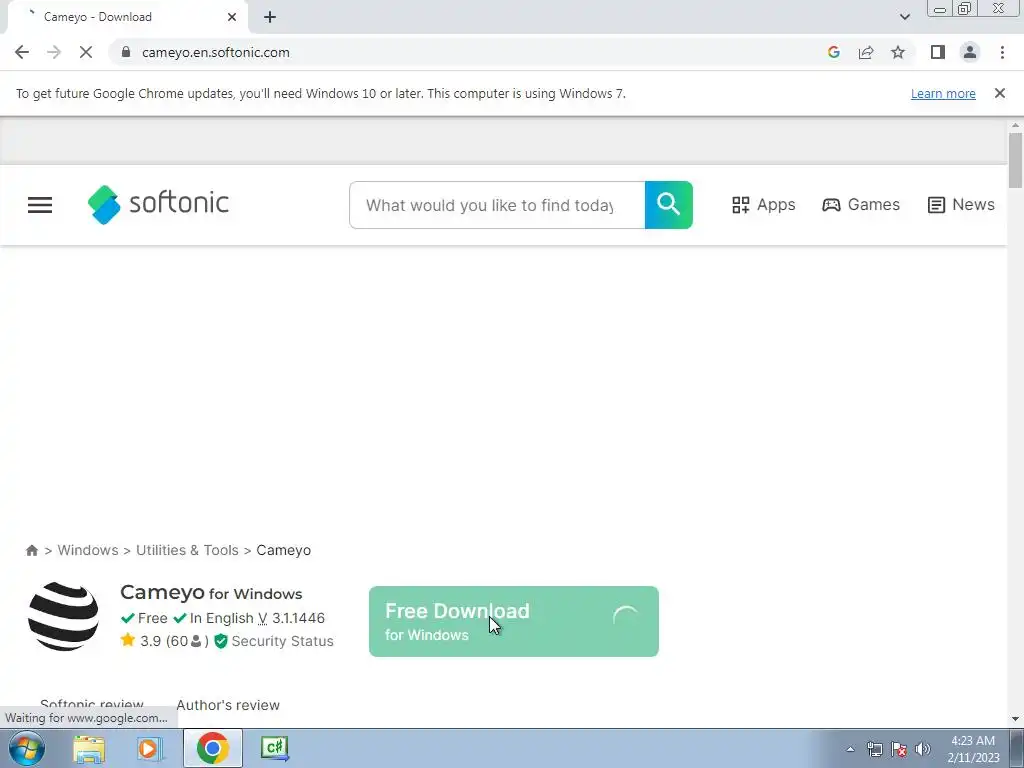Click the Cameyo app logo
The height and width of the screenshot is (768, 1024).
point(63,616)
